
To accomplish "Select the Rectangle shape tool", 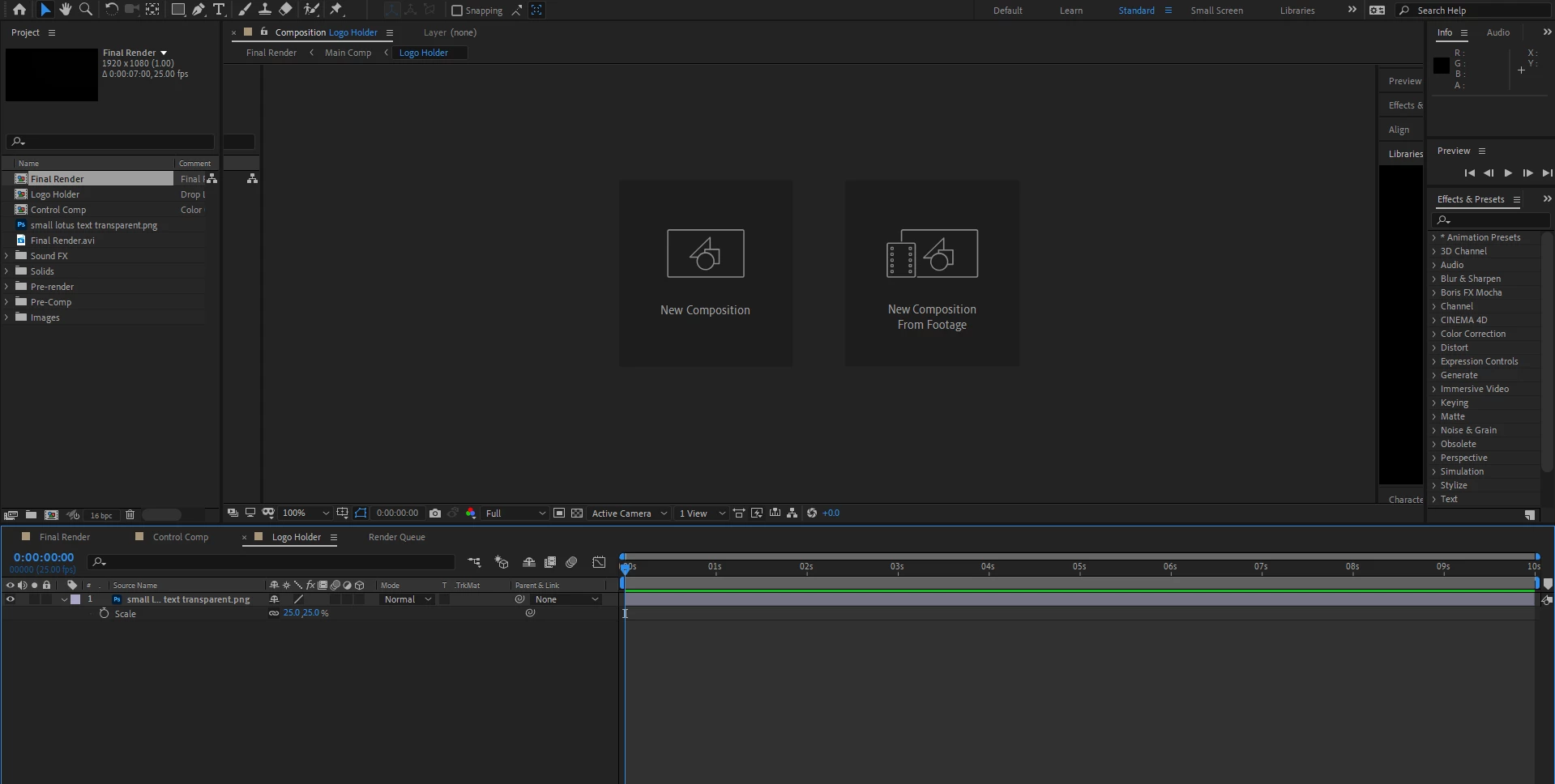I will [177, 10].
